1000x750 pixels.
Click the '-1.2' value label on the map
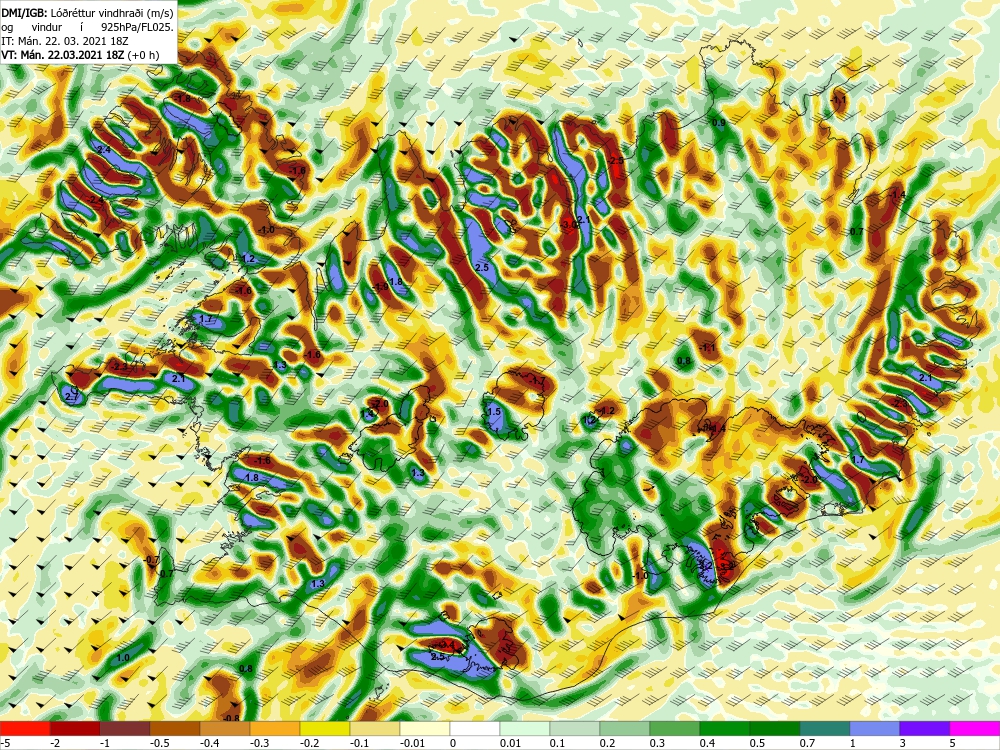pos(607,411)
